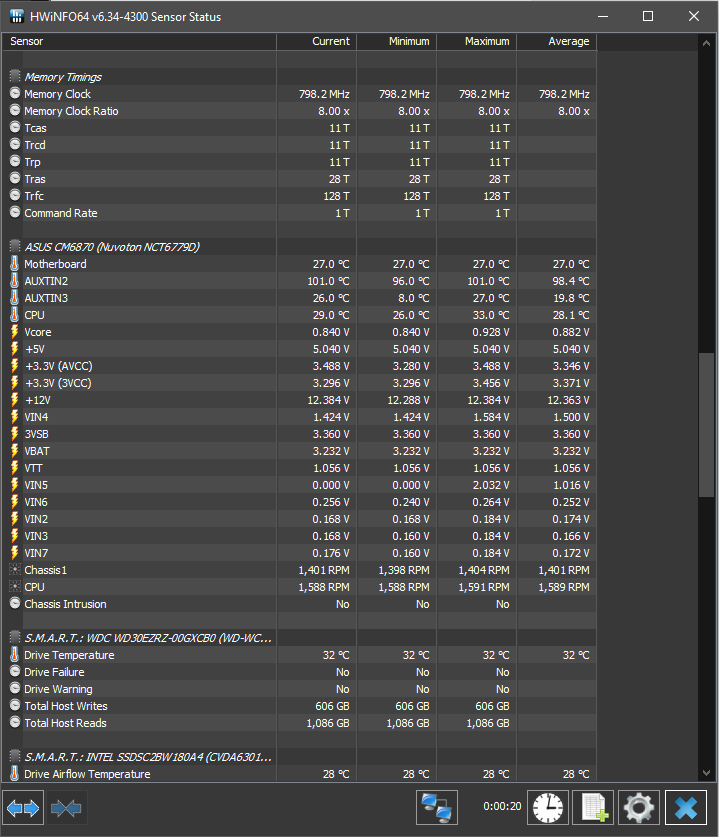Click the vertical scrollbar thumb
Image resolution: width=719 pixels, height=837 pixels.
click(706, 425)
